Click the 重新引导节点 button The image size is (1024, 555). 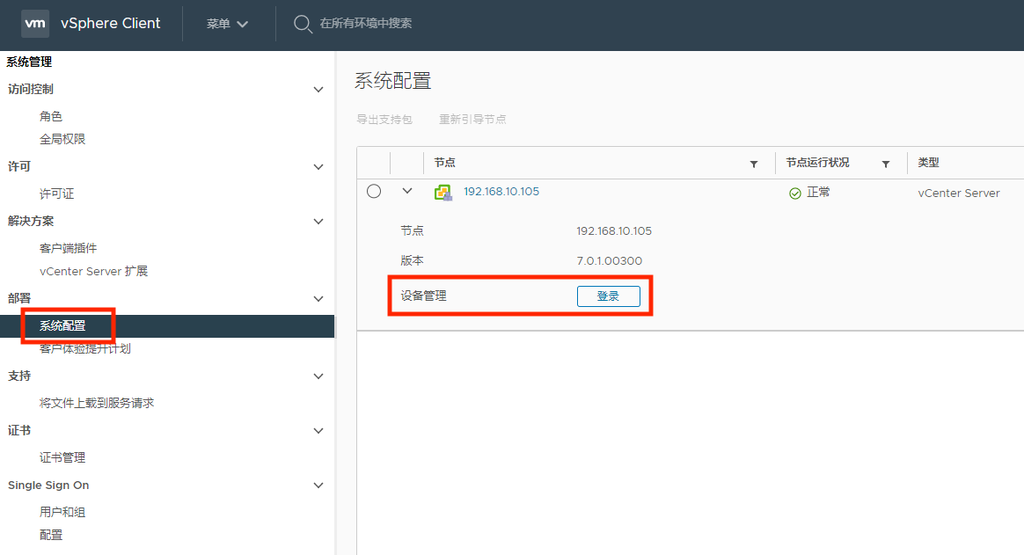(472, 119)
